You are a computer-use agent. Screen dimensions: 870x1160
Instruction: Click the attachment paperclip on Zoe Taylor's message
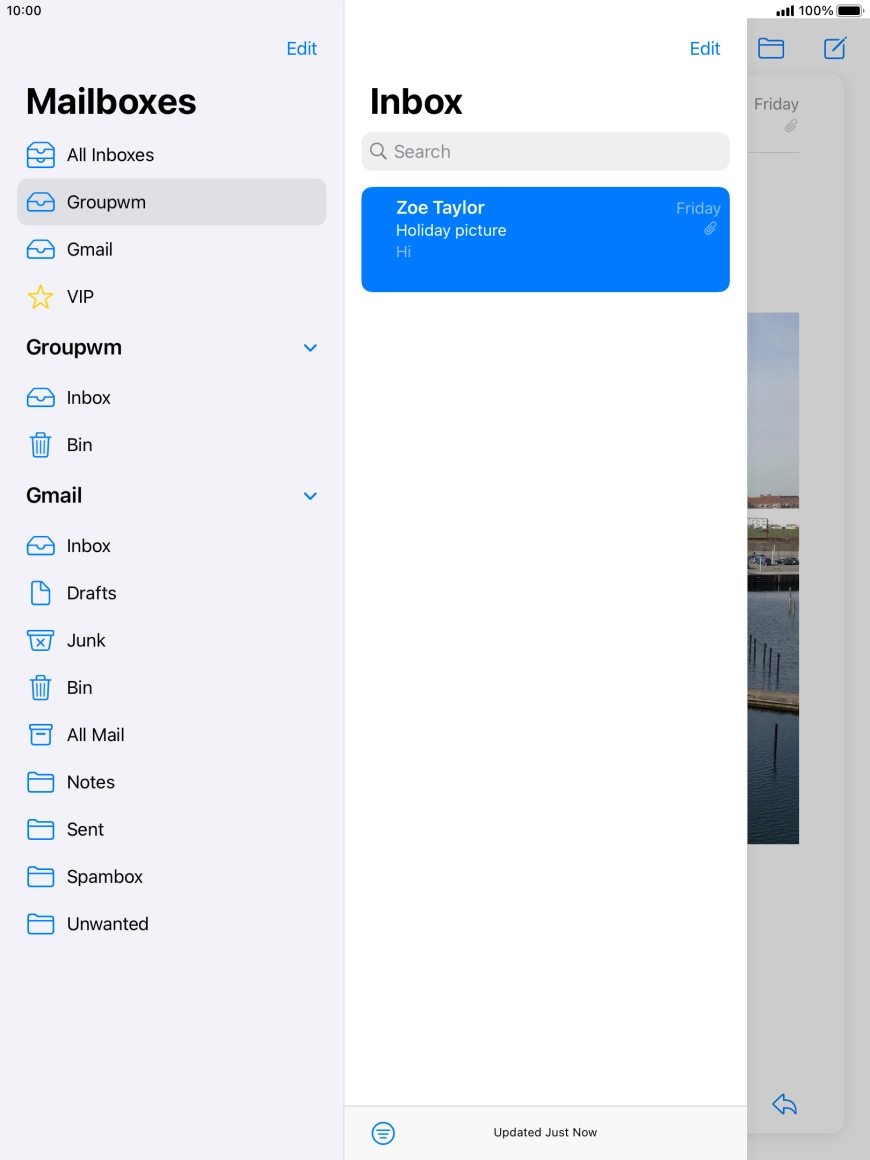tap(710, 229)
